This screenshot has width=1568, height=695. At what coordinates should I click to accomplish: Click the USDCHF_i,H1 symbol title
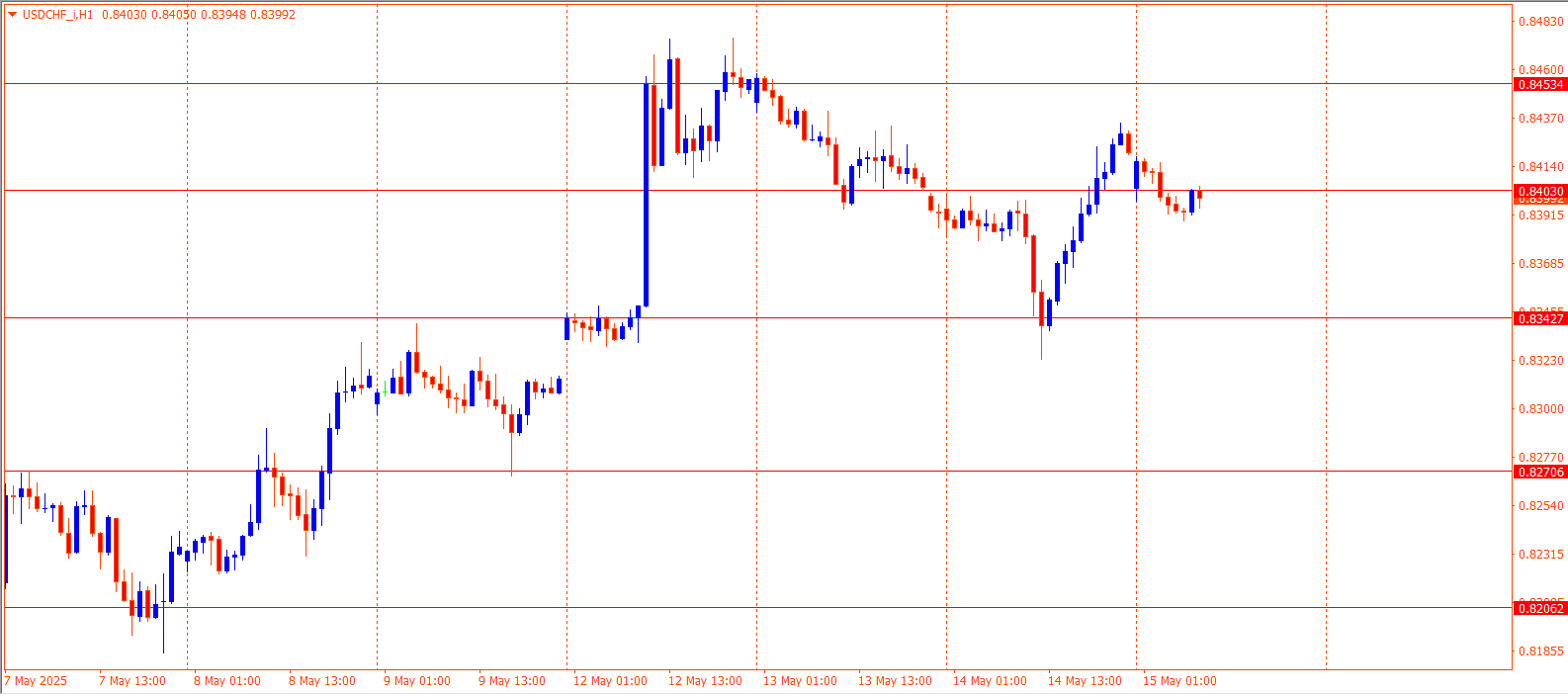pos(57,15)
